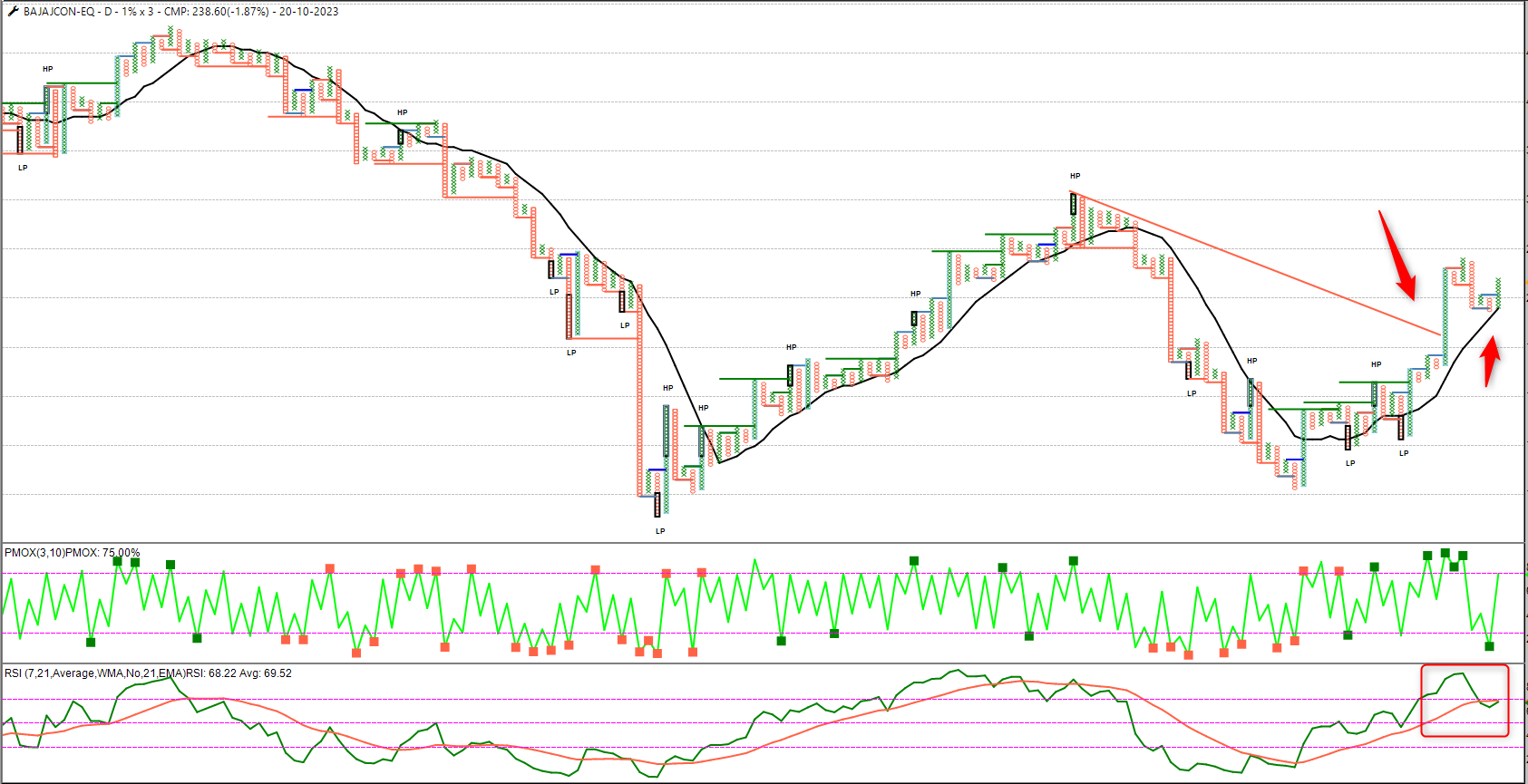Select the BAJAJCON-EQ chart title text
Screen dimensions: 1528x784
point(180,12)
